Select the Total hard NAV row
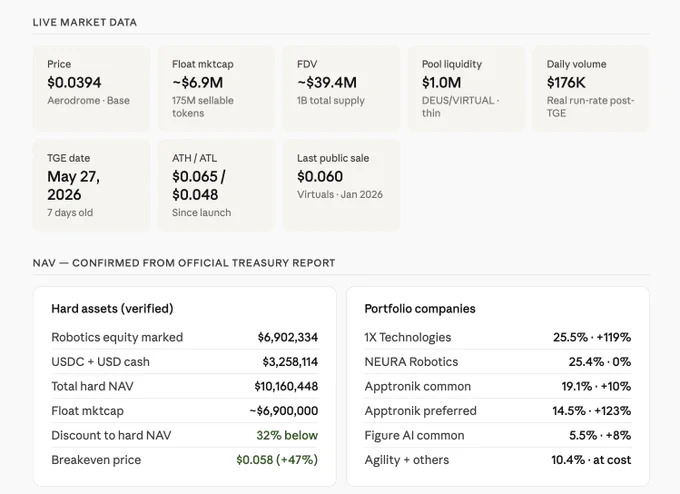Screen dimensions: 680x494 [185, 386]
